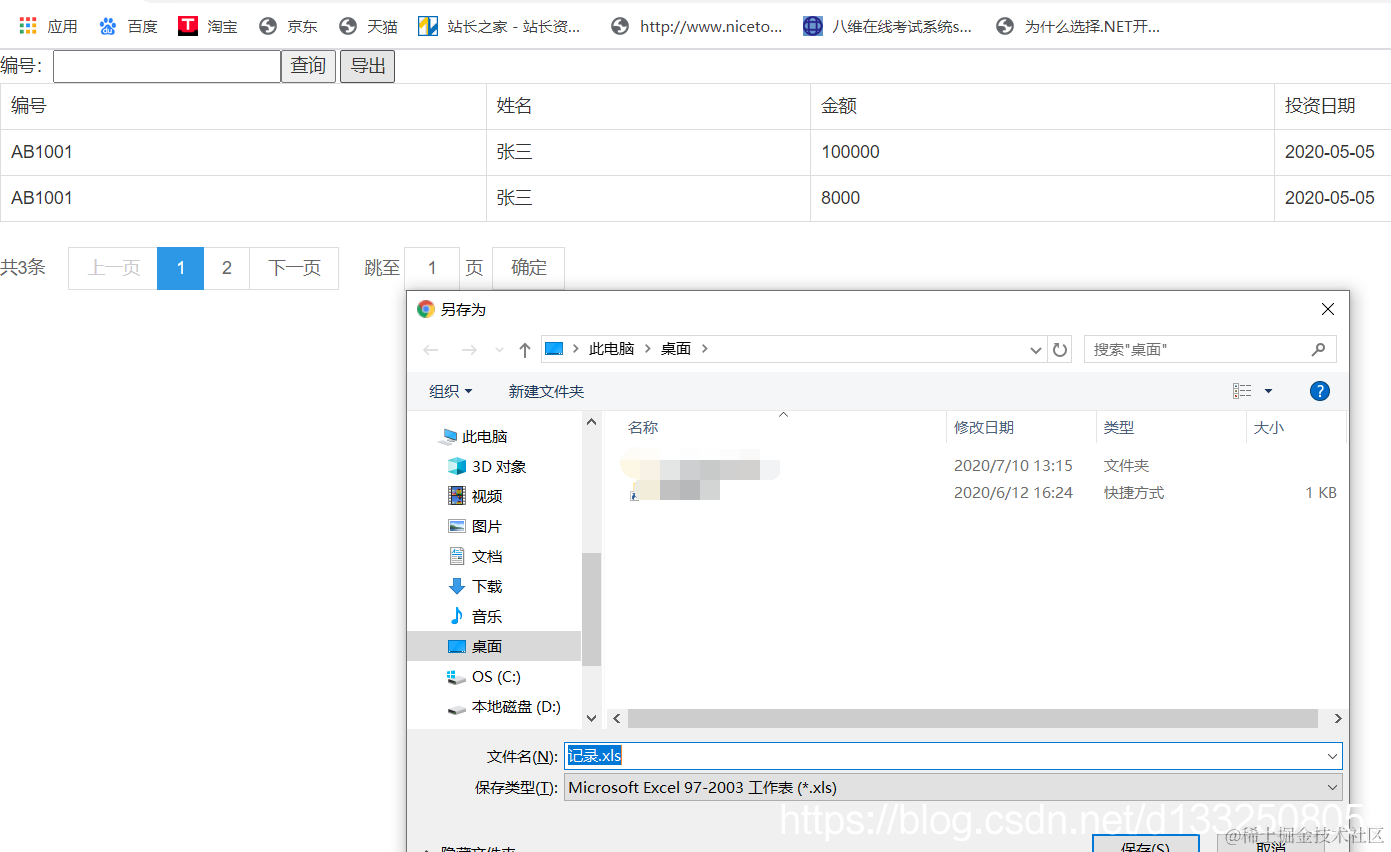
Task: Select 桌面 in the navigation tree
Action: pos(494,646)
